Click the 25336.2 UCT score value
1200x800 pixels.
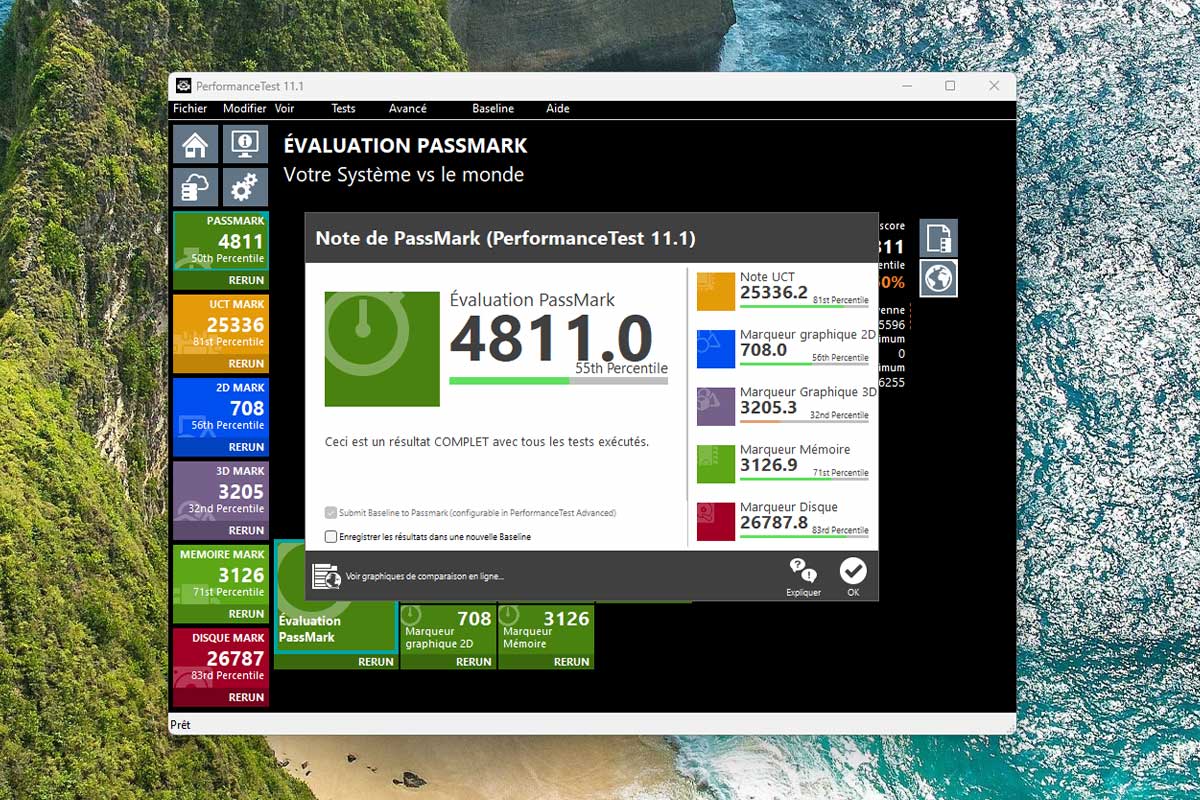[774, 293]
